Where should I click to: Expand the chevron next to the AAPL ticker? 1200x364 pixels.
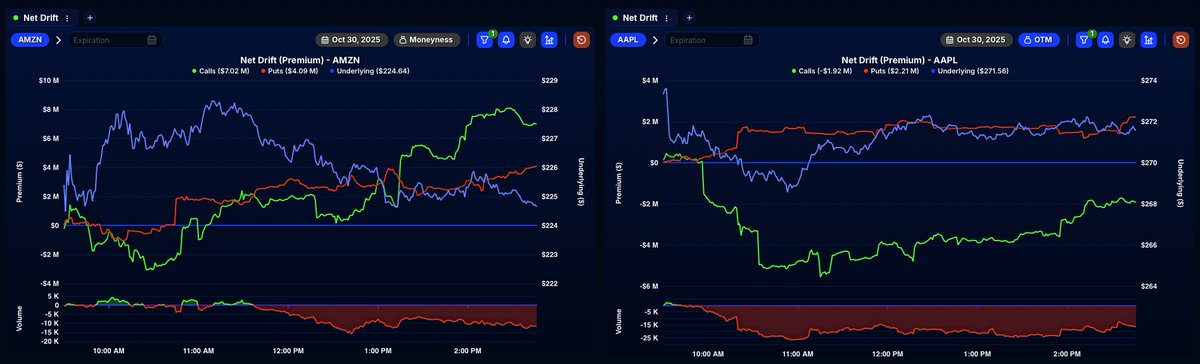[x=655, y=40]
